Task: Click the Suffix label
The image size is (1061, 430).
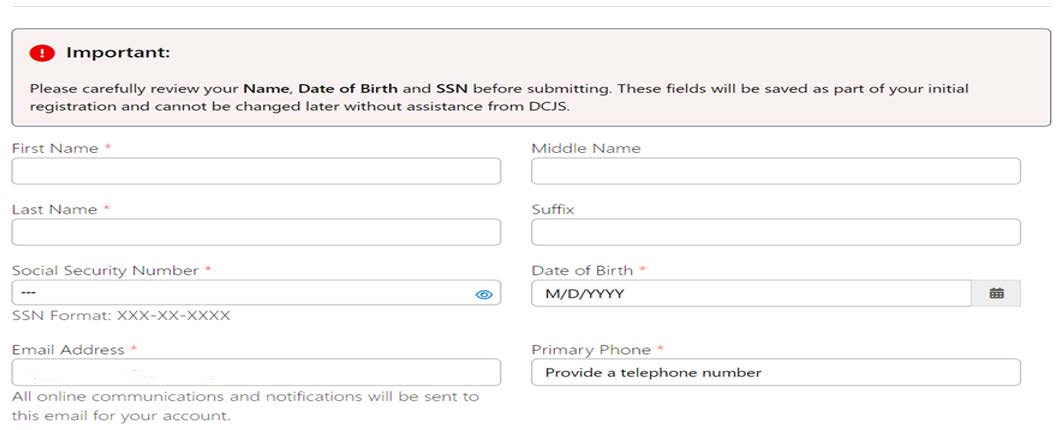Action: point(553,209)
